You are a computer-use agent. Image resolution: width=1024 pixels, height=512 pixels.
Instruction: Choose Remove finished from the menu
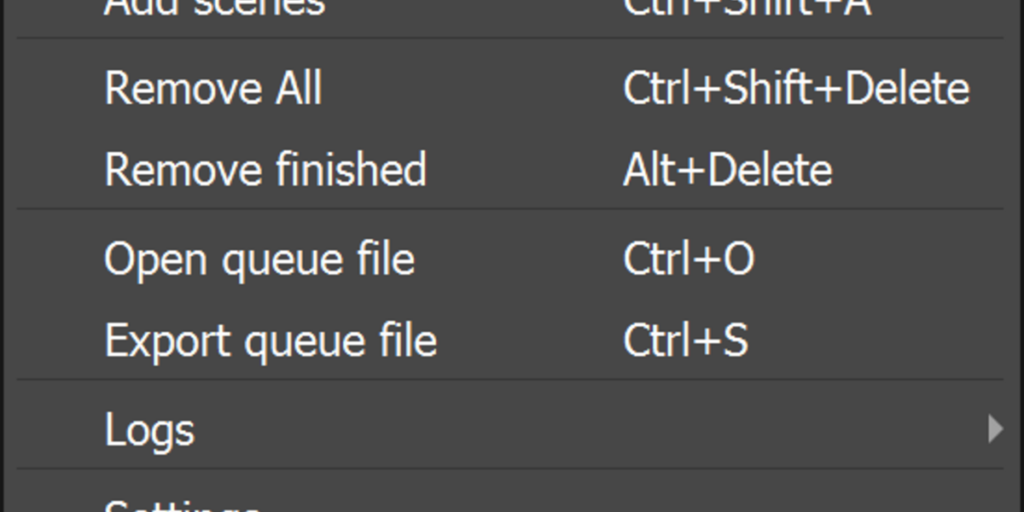pos(509,169)
